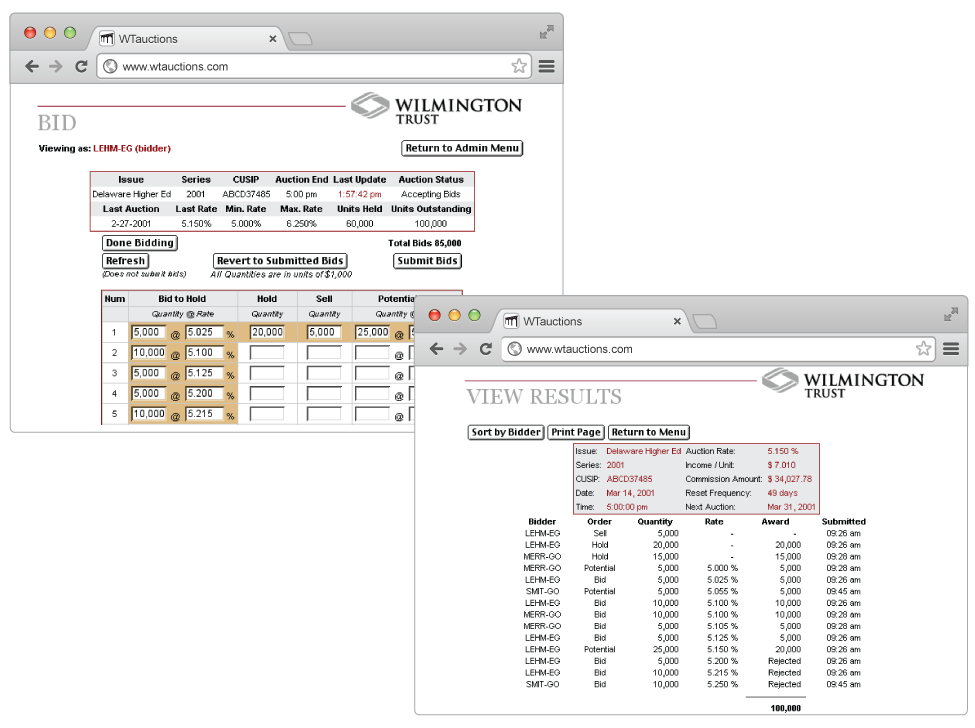Image resolution: width=975 pixels, height=728 pixels.
Task: Reload page in View Results window
Action: coord(486,349)
